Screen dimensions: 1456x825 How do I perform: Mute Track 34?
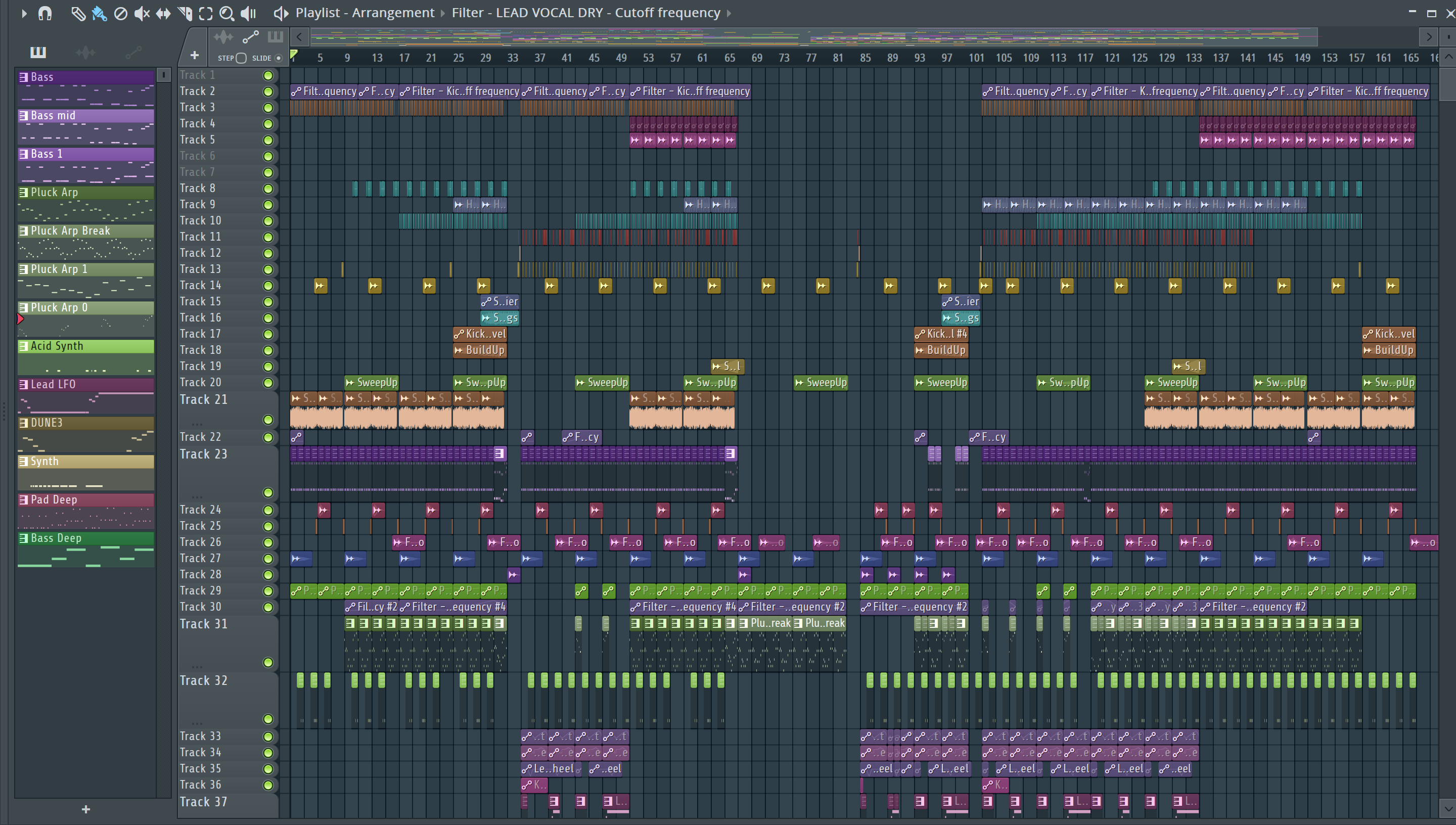(268, 753)
